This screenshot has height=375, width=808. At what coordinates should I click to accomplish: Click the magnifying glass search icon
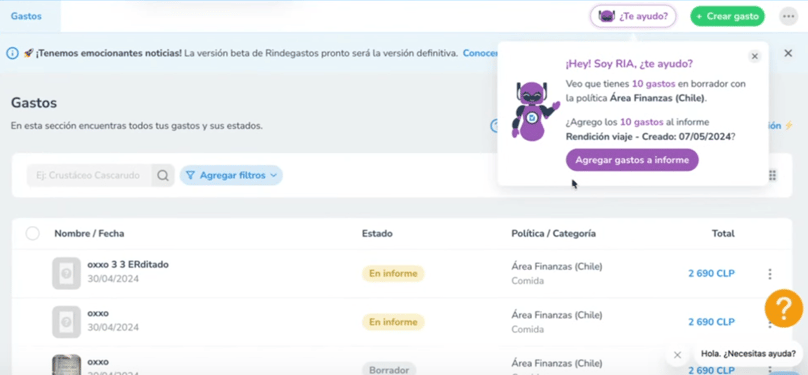pos(163,176)
